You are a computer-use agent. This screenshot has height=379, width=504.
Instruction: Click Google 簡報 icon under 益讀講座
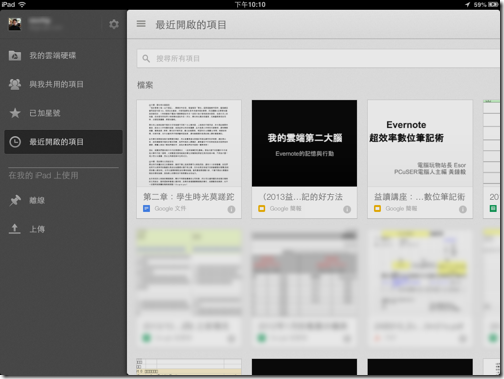coord(377,209)
